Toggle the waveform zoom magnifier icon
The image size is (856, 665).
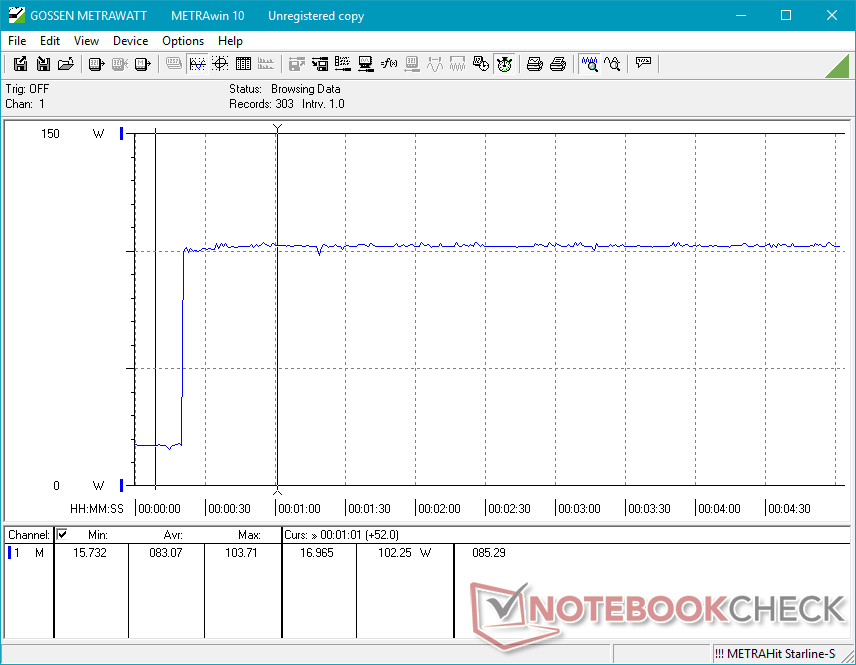[590, 64]
